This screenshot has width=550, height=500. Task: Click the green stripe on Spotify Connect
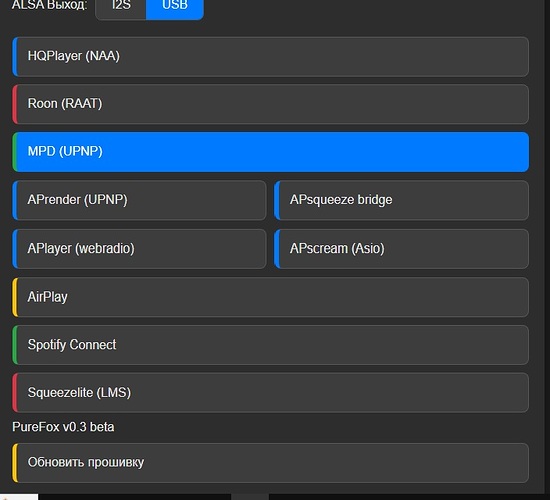click(15, 345)
